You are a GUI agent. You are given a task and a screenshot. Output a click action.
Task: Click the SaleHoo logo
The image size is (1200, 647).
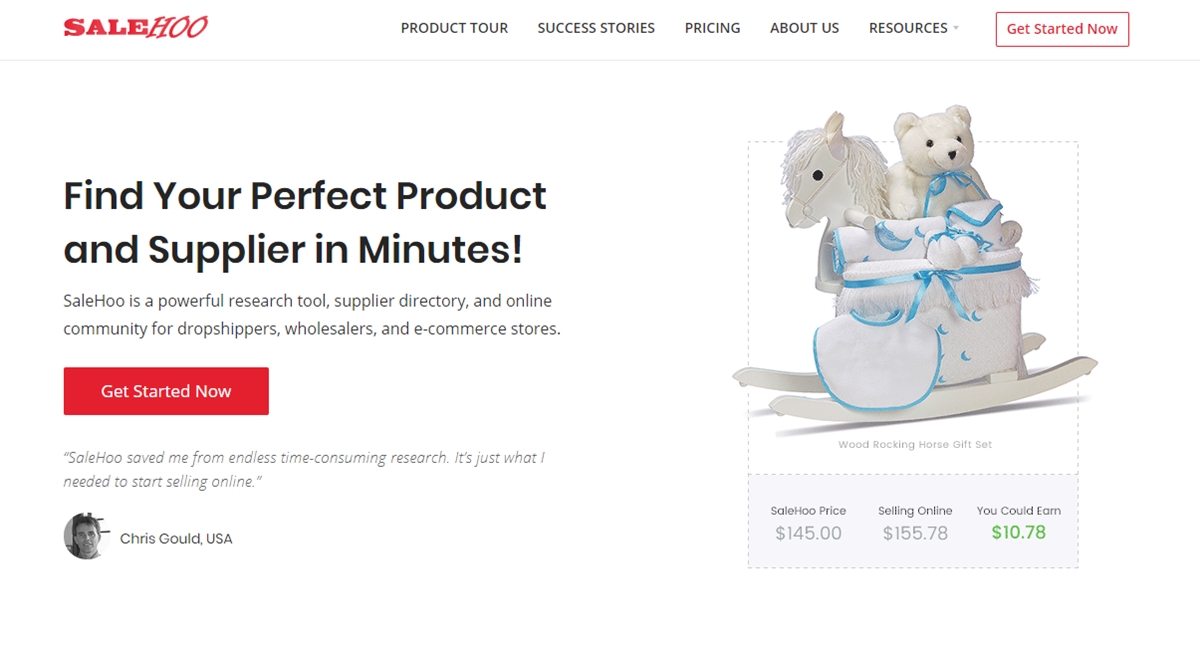coord(135,28)
